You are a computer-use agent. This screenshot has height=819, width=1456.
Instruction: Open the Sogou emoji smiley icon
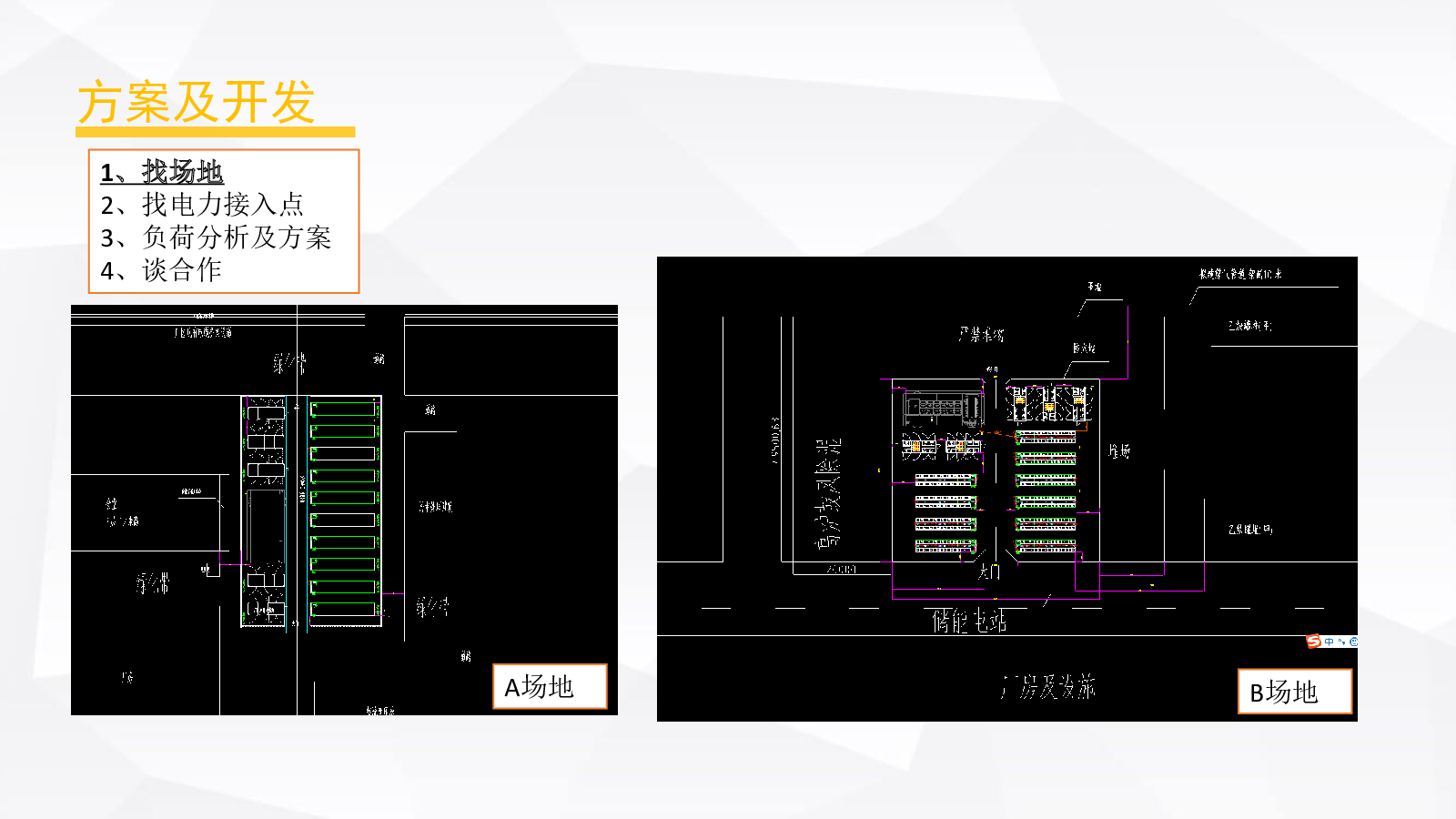pos(1353,642)
